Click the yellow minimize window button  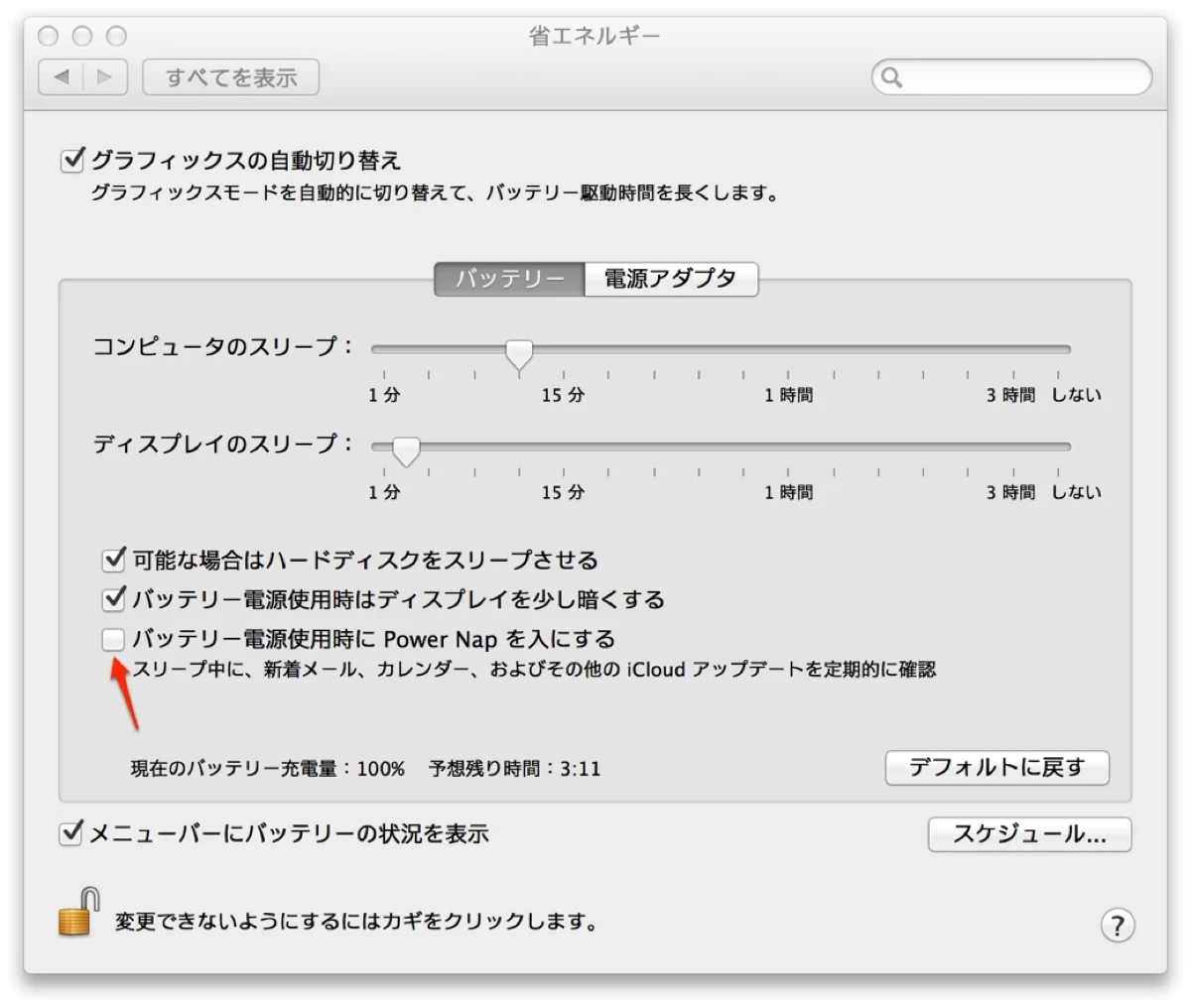coord(82,37)
